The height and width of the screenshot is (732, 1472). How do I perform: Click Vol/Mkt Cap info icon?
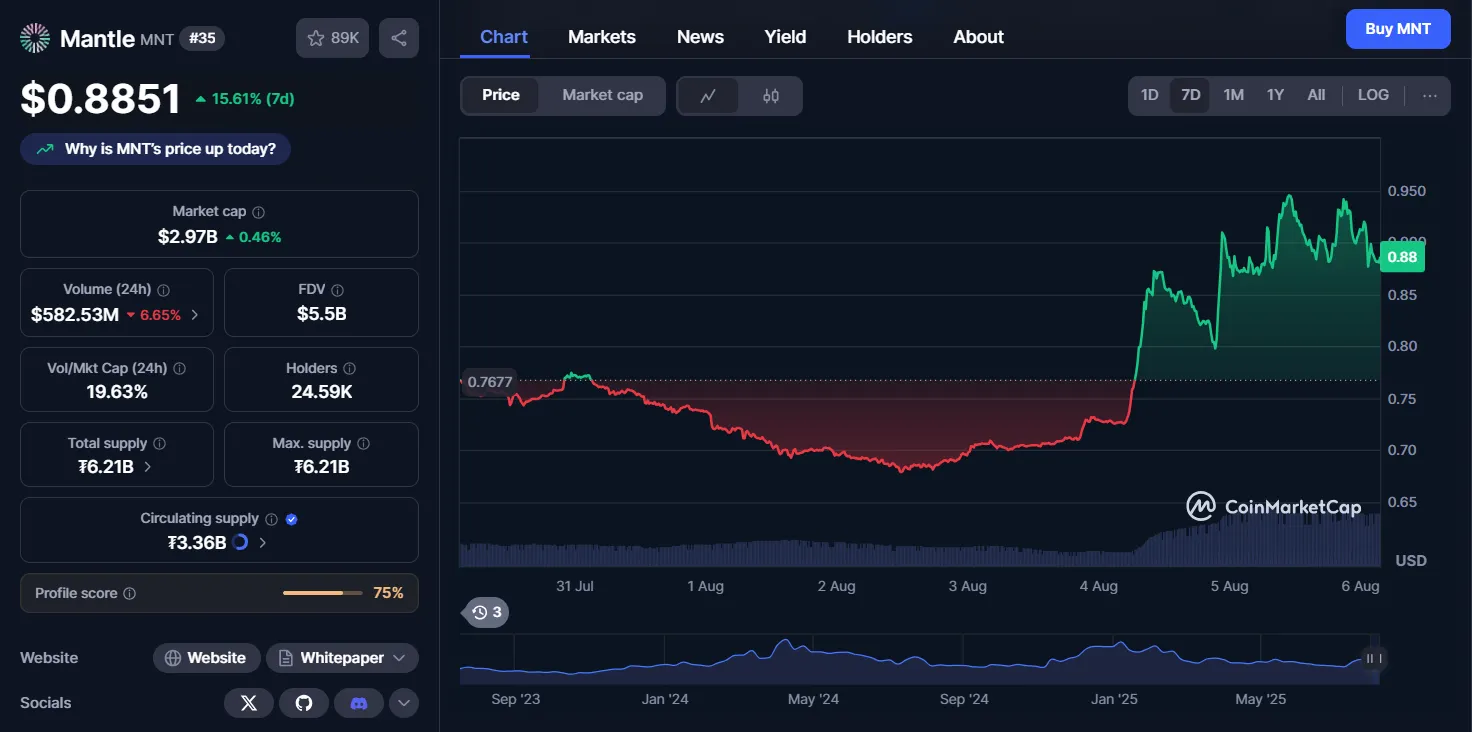click(180, 368)
